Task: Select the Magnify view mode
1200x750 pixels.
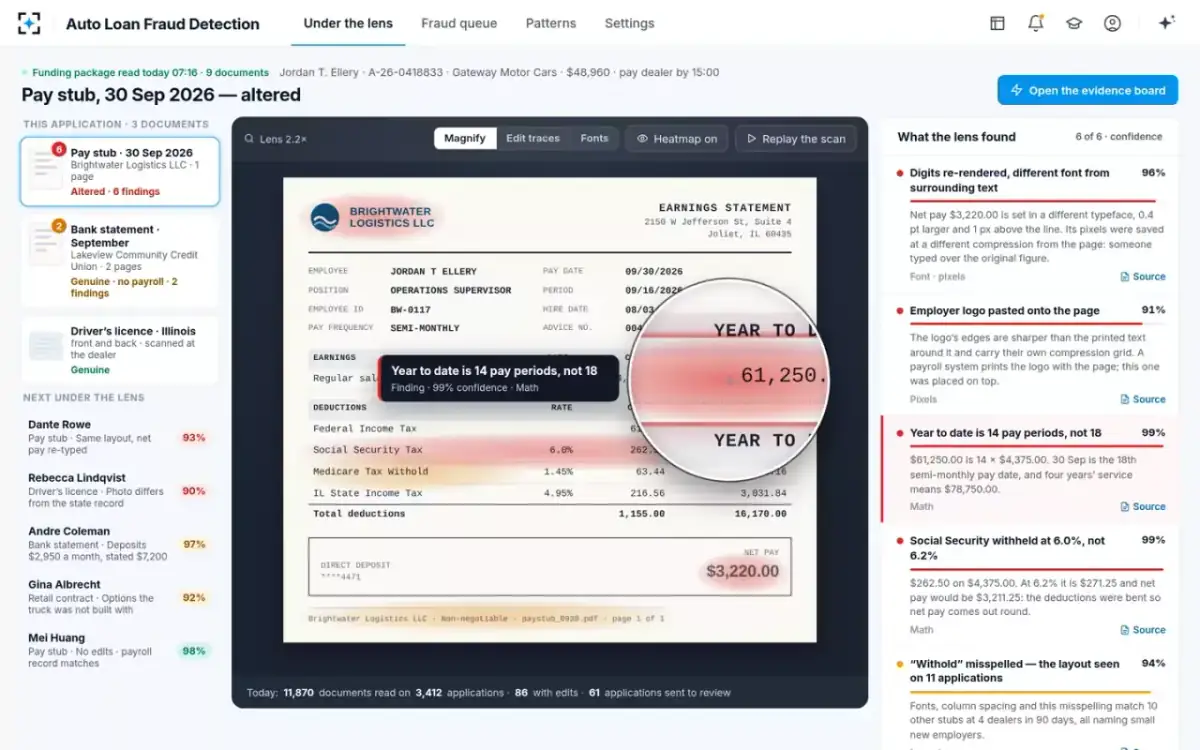Action: 465,139
